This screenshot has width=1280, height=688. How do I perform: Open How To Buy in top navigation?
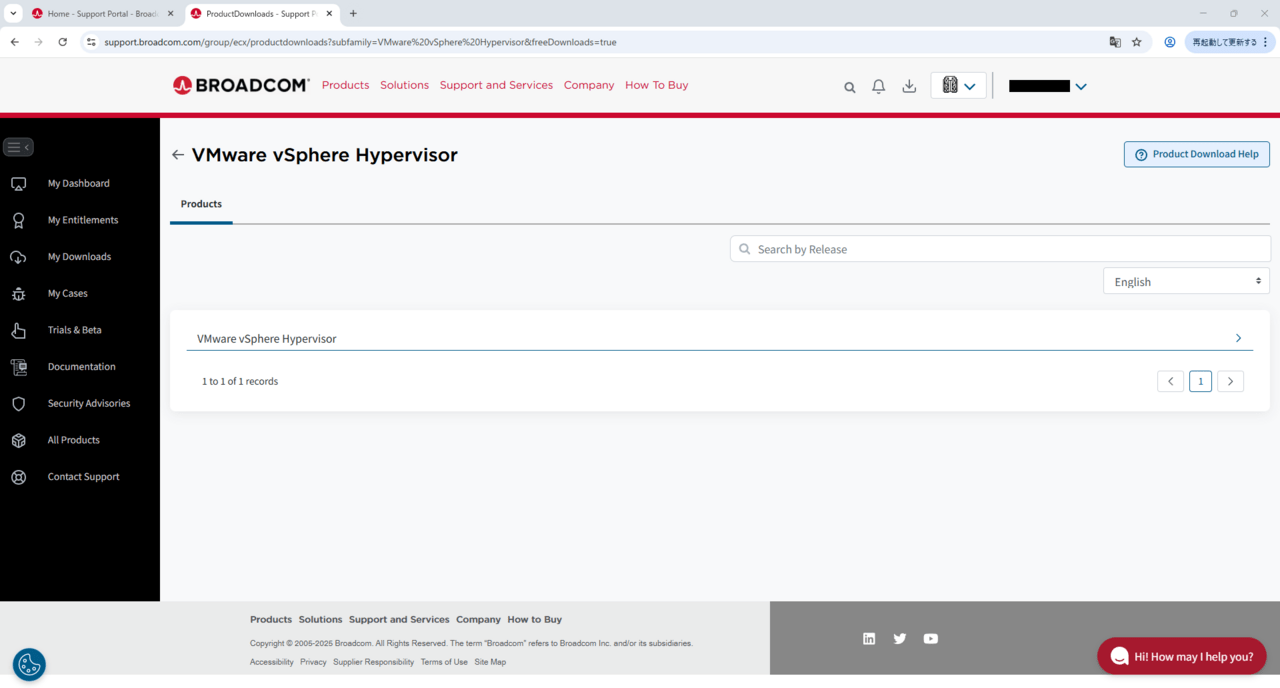click(657, 85)
